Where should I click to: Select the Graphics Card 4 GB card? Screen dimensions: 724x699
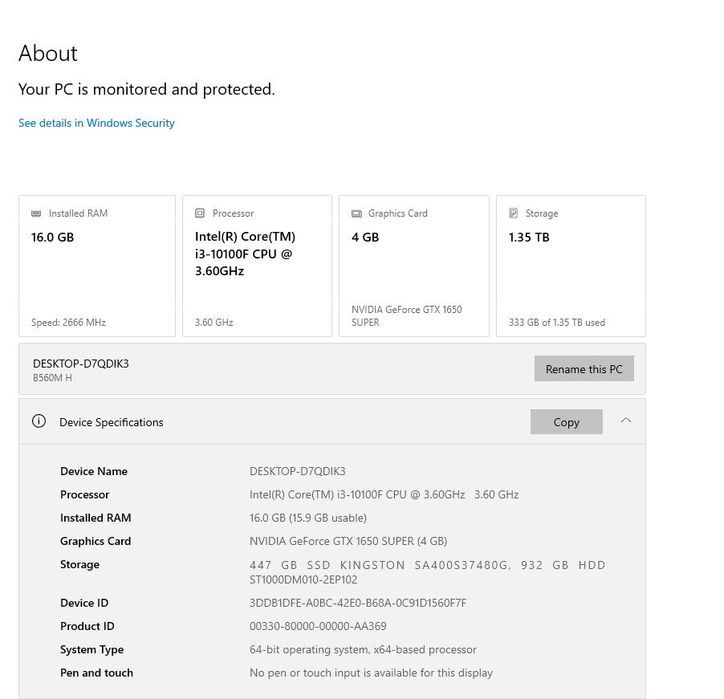414,266
